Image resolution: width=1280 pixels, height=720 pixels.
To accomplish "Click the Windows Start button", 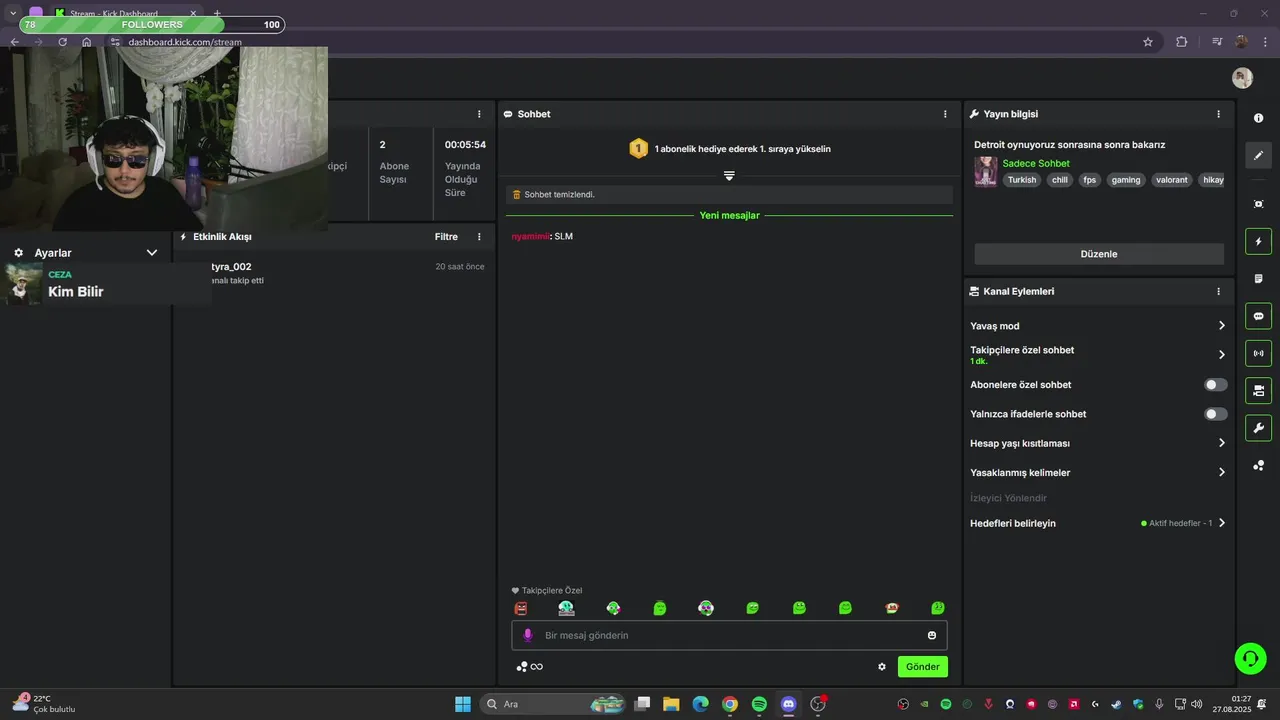I will [463, 704].
